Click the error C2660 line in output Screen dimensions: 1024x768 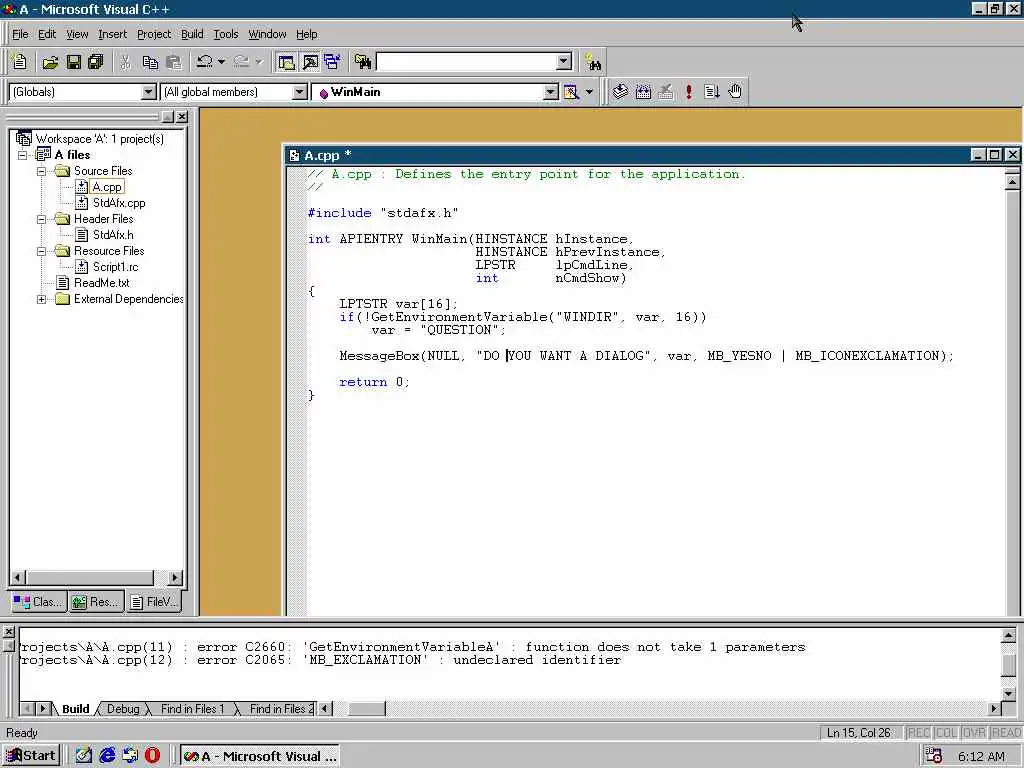pyautogui.click(x=413, y=647)
